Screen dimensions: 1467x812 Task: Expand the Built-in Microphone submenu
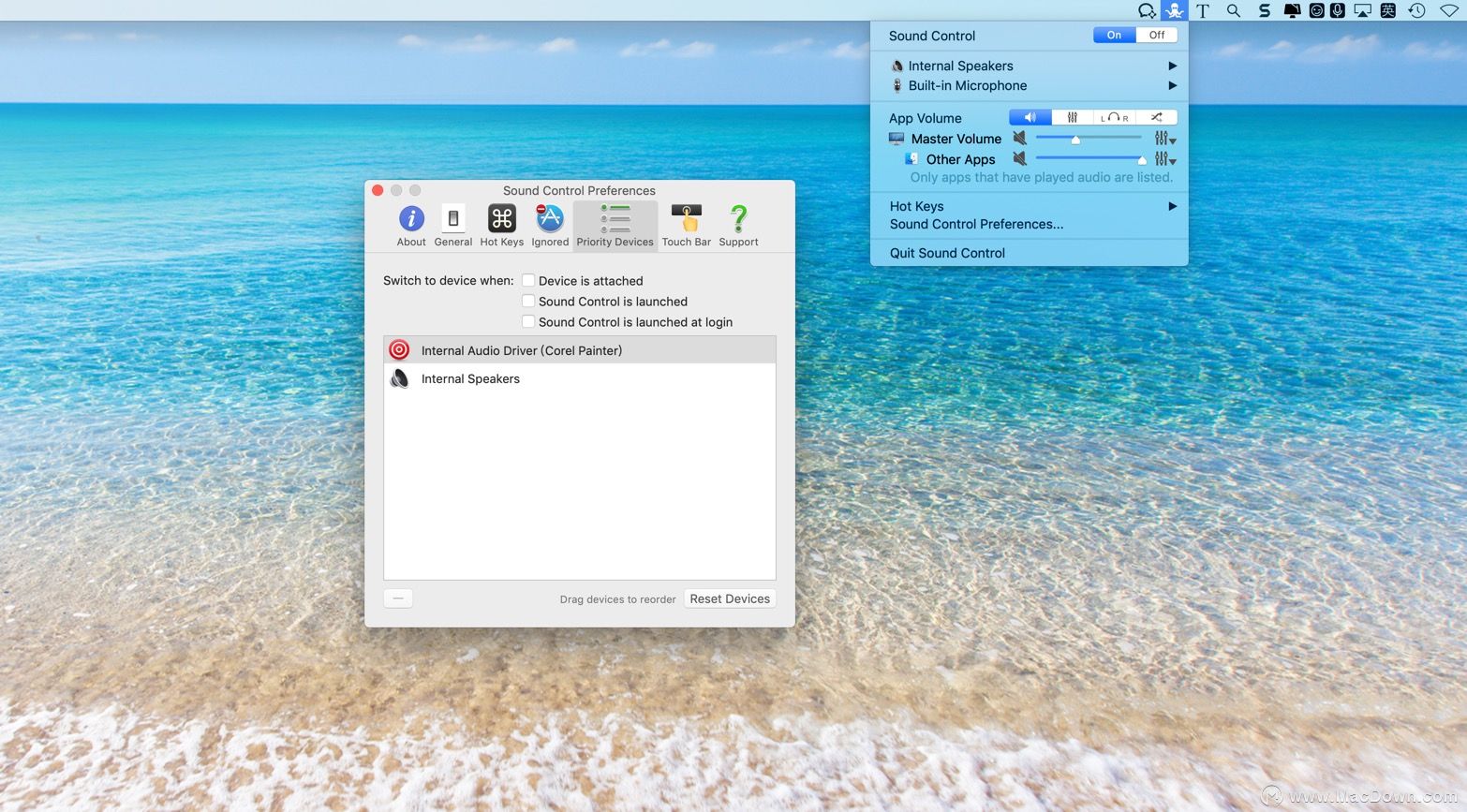click(1172, 85)
